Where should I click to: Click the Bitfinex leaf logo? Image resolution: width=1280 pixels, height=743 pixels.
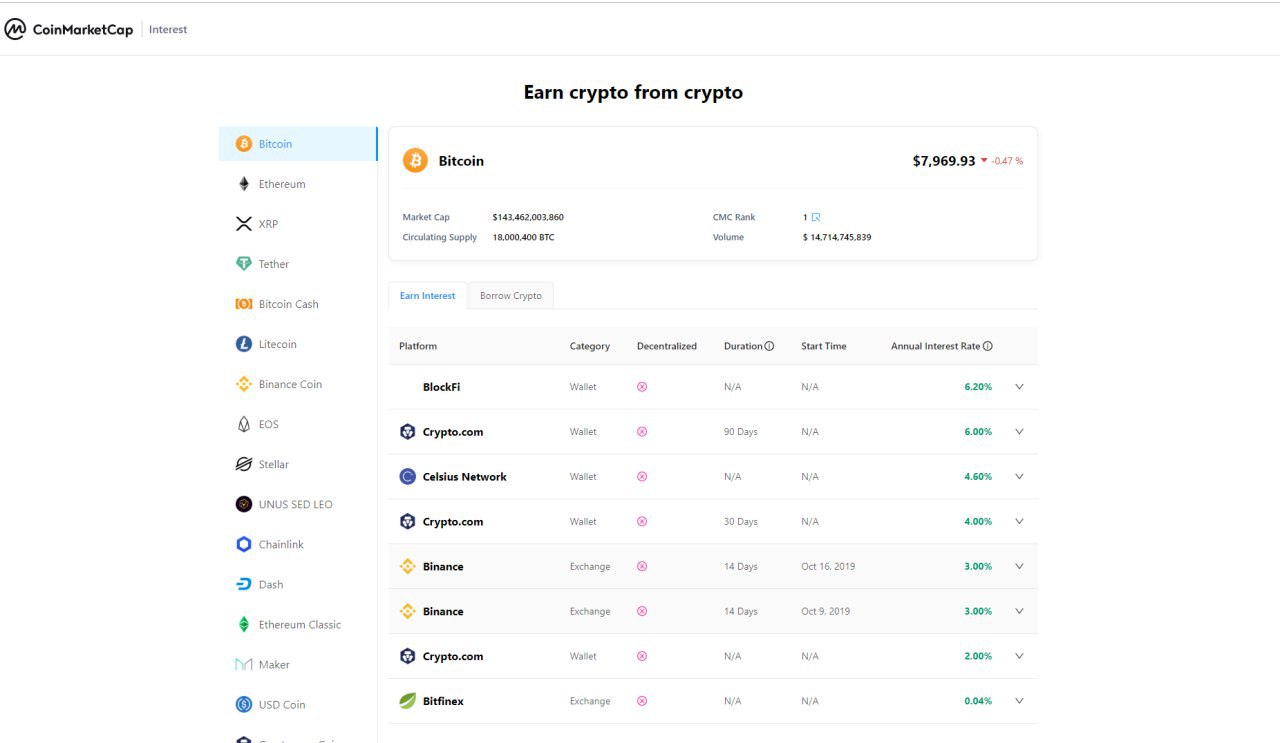tap(407, 701)
